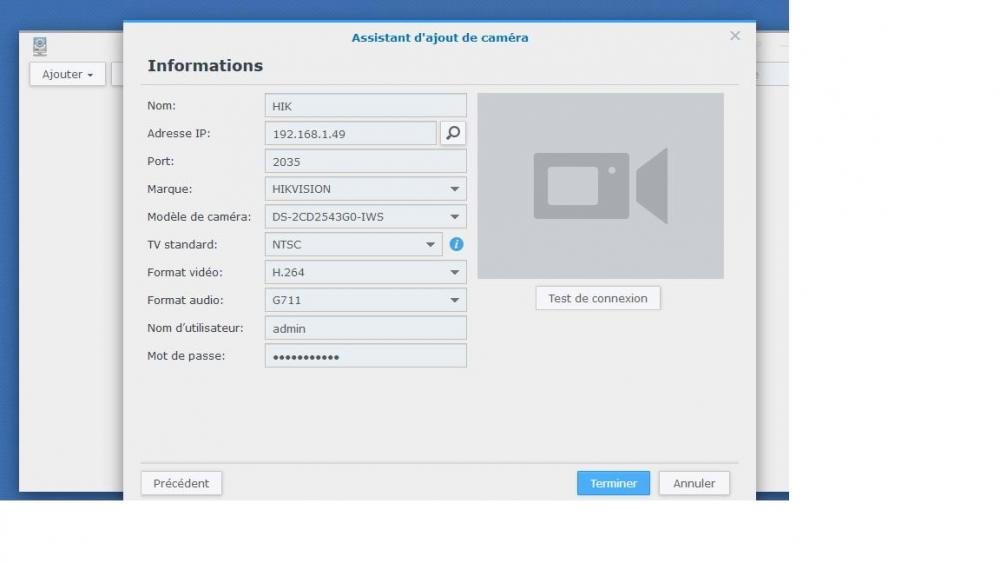This screenshot has width=1000, height=563.
Task: Close the camera add wizard dialog
Action: click(x=735, y=36)
